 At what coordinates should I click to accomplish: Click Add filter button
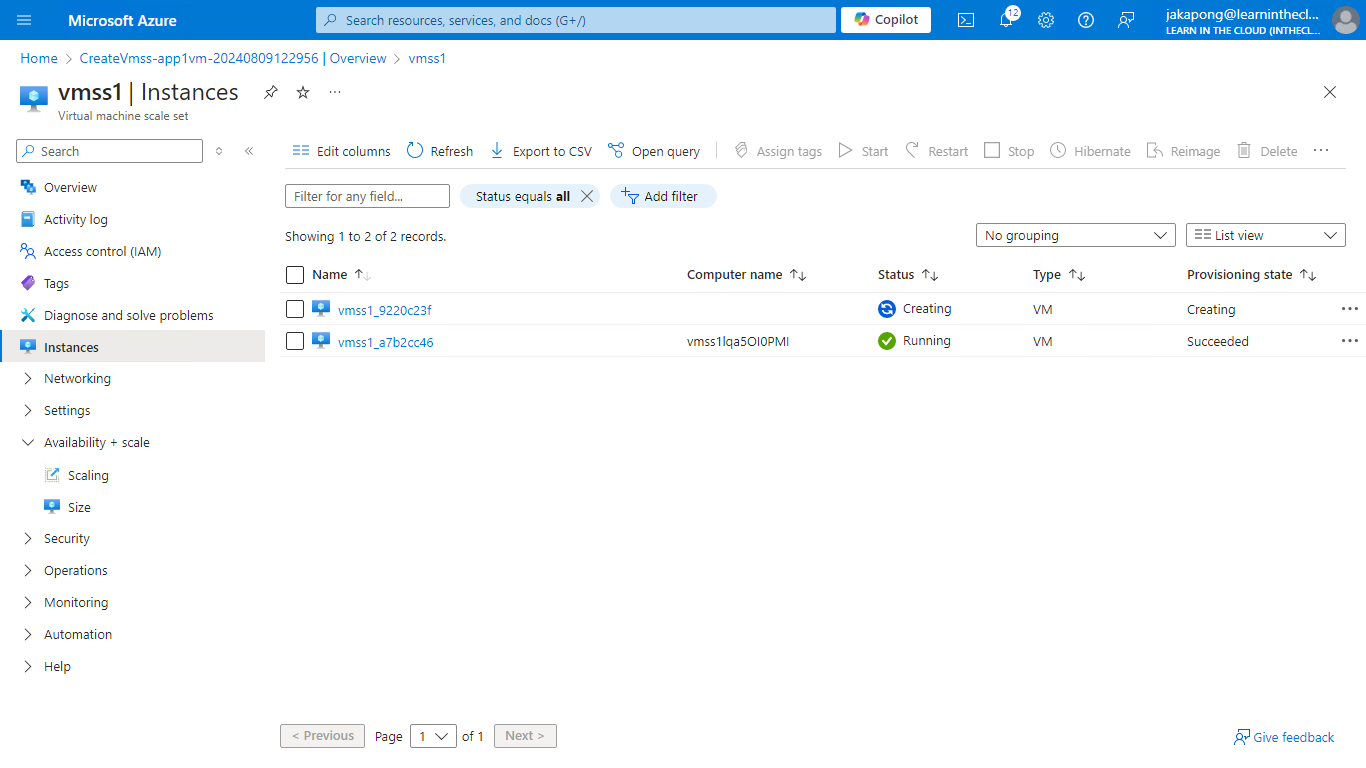click(x=663, y=196)
